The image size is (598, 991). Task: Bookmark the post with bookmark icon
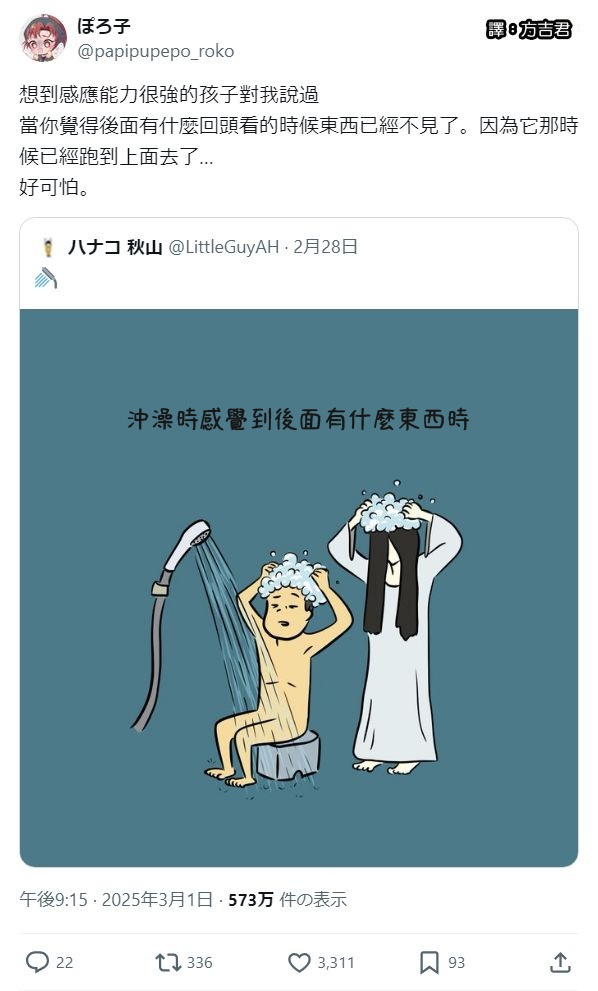(x=429, y=963)
